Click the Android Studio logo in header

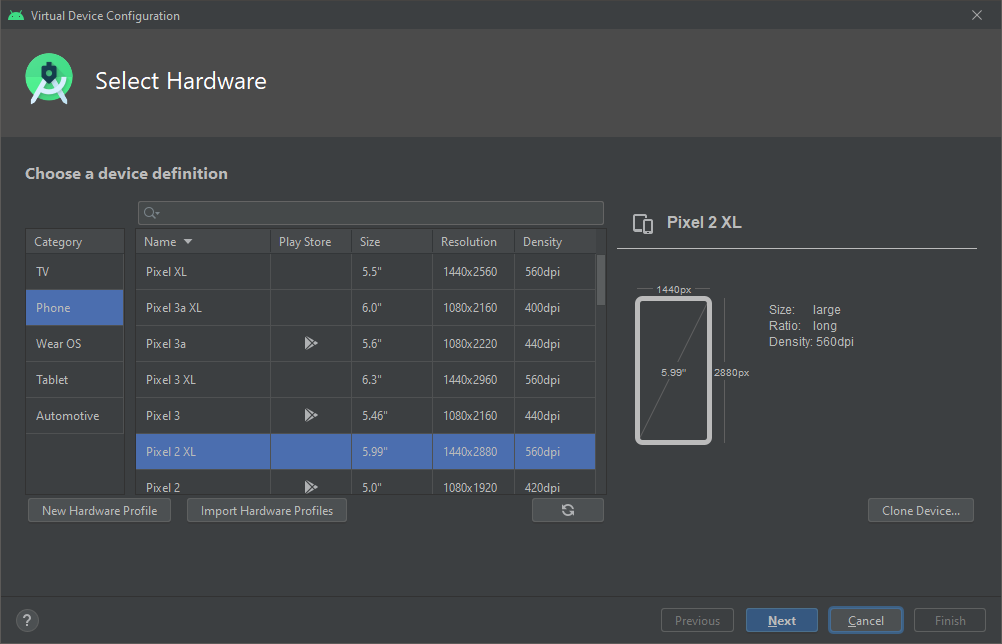(x=49, y=81)
